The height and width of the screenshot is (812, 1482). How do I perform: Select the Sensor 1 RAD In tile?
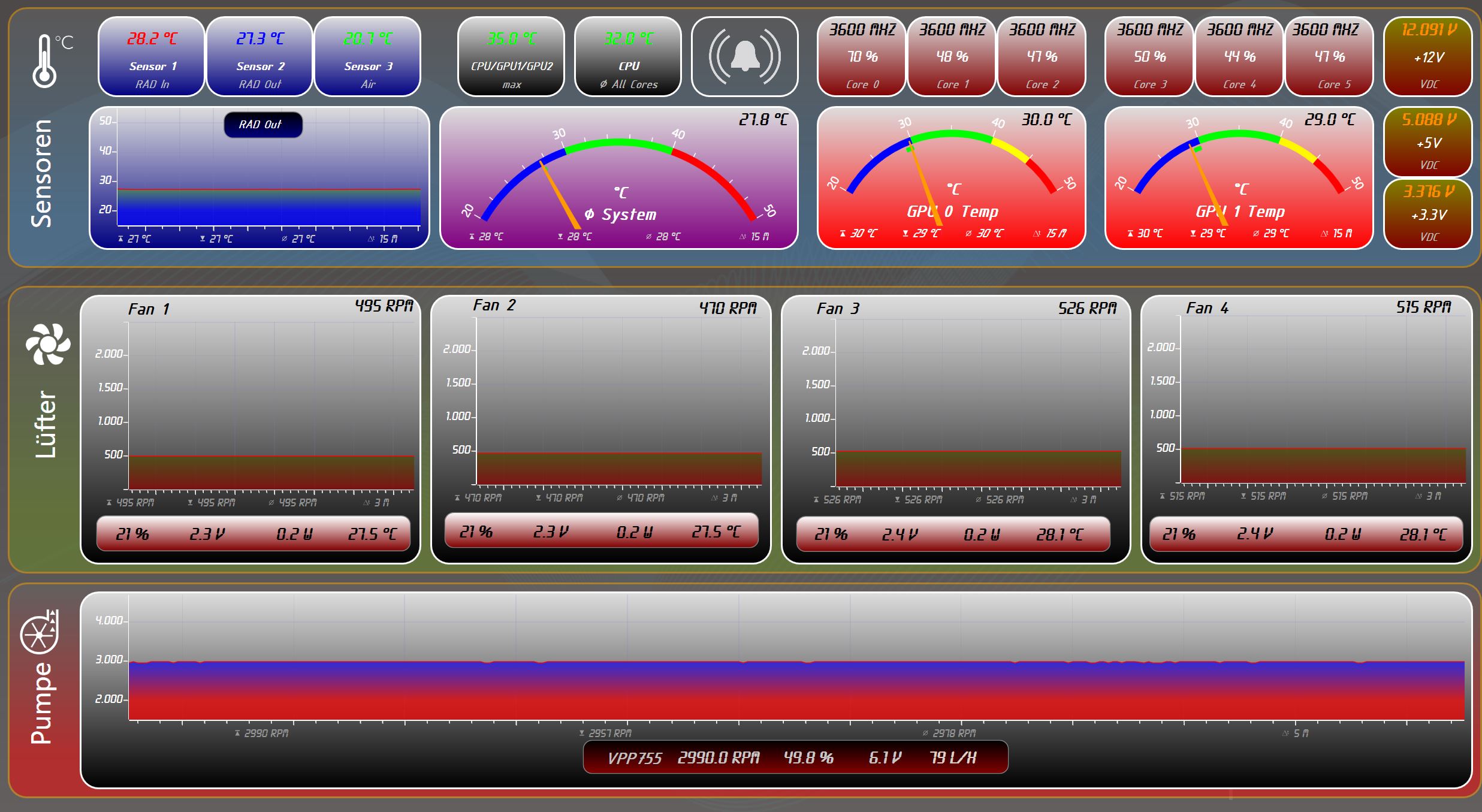point(152,57)
